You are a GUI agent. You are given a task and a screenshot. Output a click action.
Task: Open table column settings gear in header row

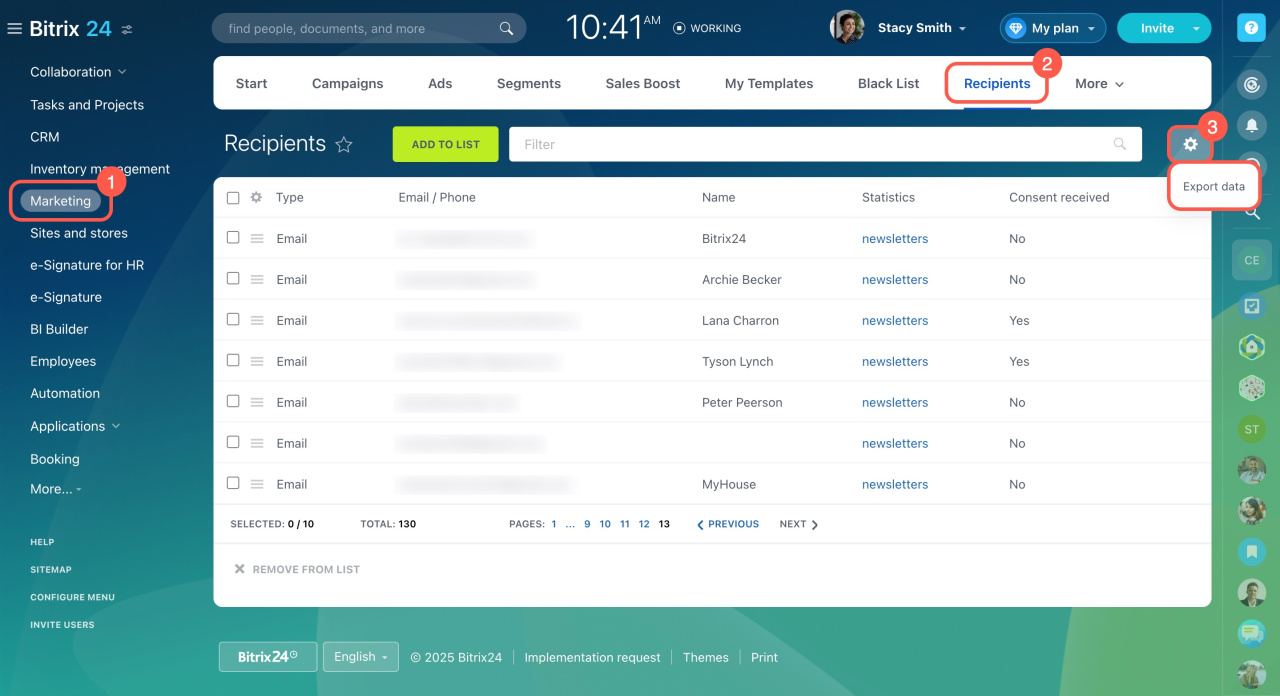256,197
